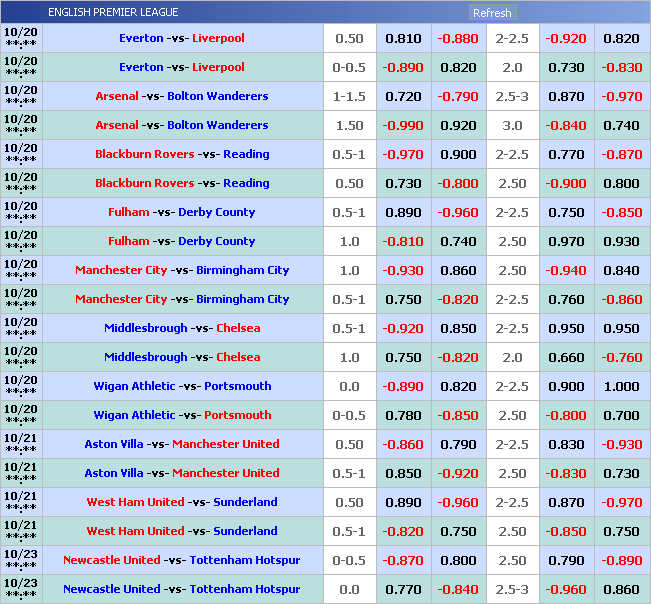Click the ENGLISH PREMIER LEAGUE header title
This screenshot has height=604, width=651.
(113, 12)
